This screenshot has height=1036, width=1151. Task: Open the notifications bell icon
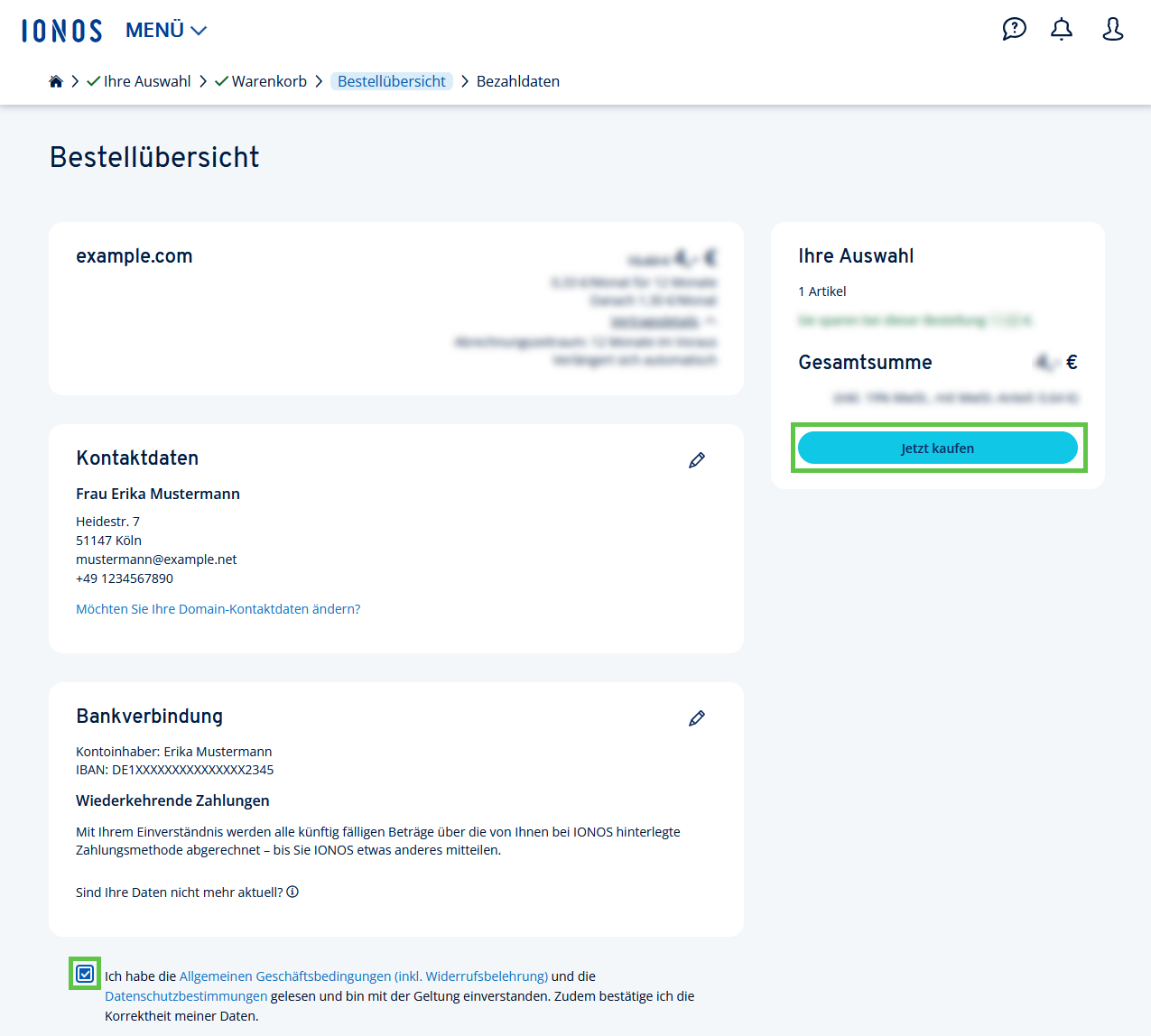(x=1061, y=29)
